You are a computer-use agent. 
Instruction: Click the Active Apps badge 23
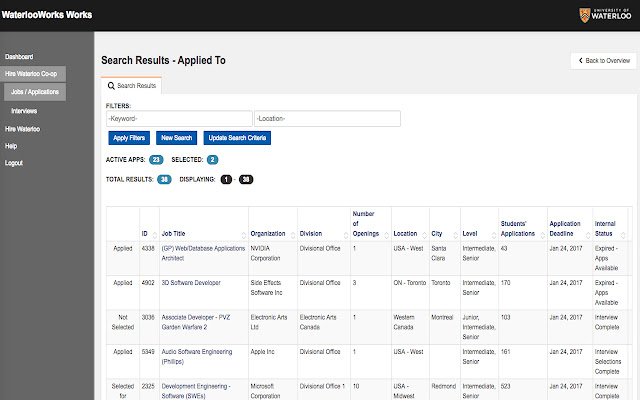click(156, 160)
